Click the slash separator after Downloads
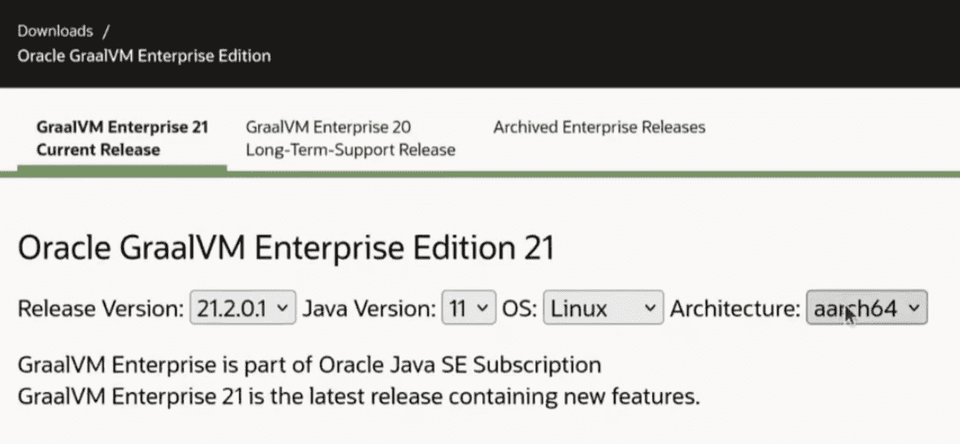Image resolution: width=960 pixels, height=444 pixels. click(x=106, y=31)
